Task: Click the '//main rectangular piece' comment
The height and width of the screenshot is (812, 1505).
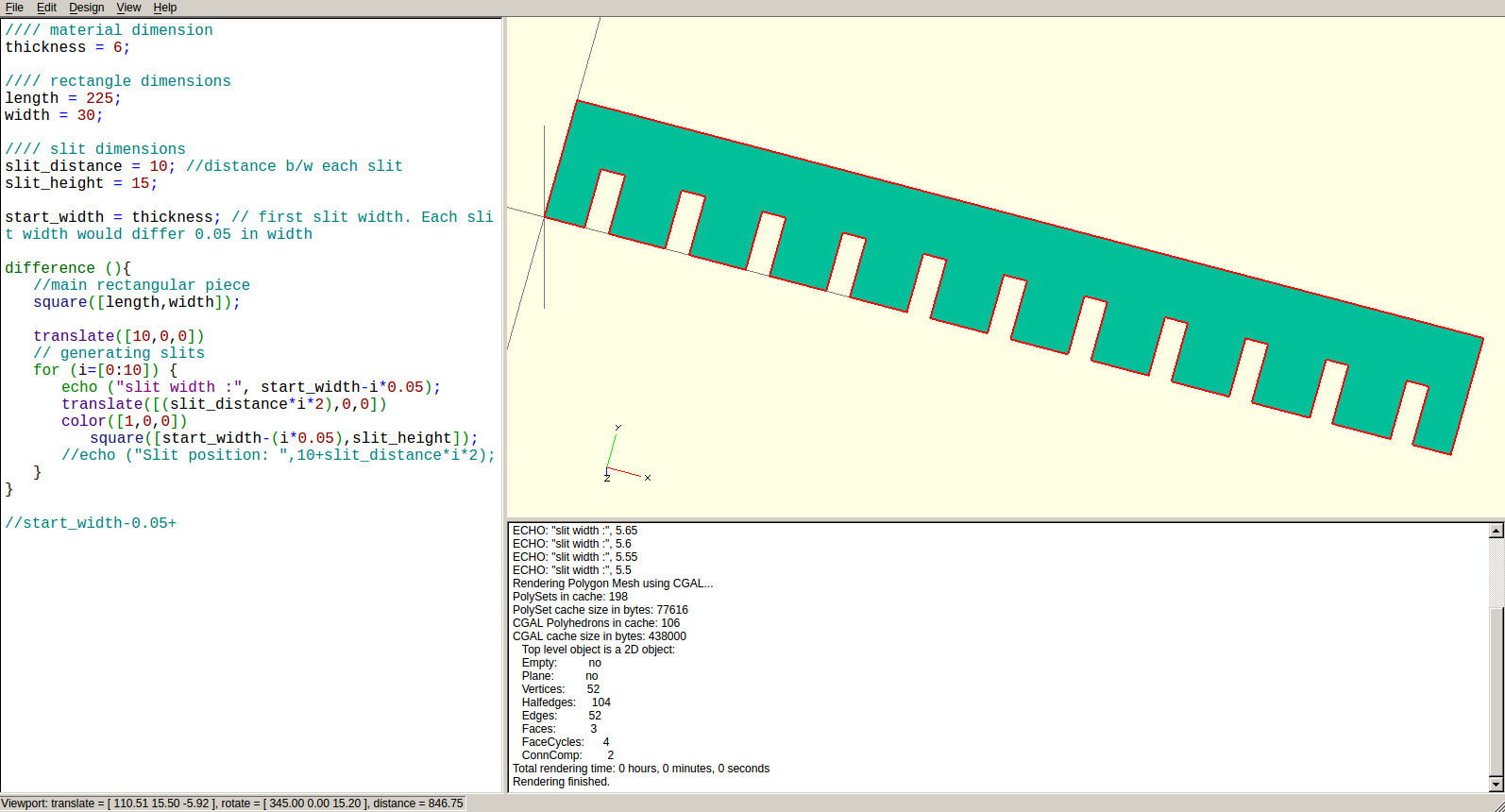Action: click(142, 285)
